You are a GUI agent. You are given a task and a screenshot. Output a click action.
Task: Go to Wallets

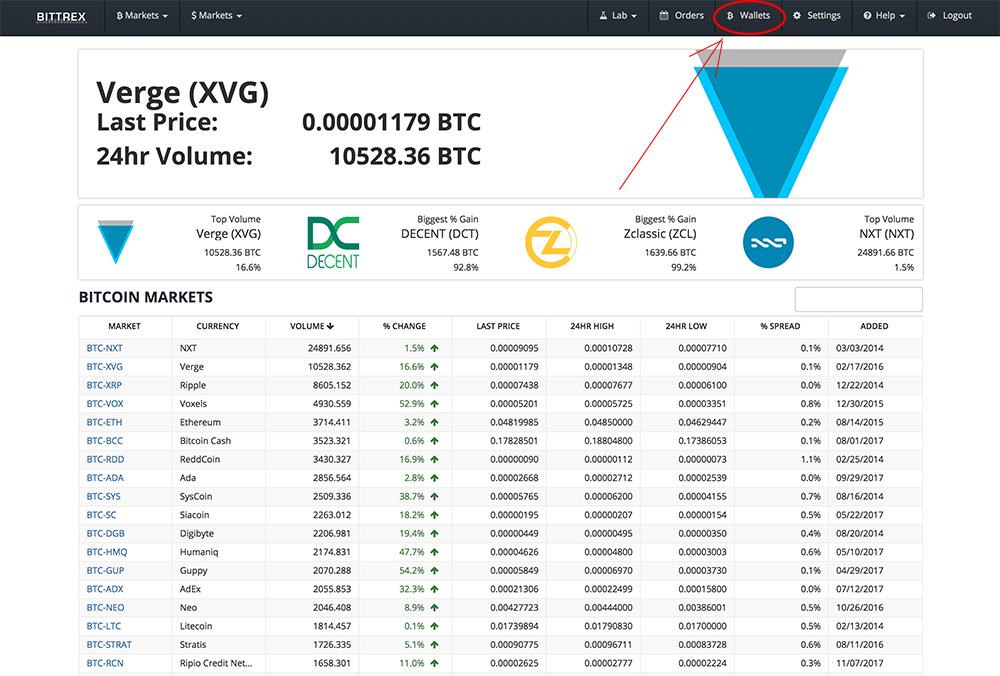(x=749, y=15)
